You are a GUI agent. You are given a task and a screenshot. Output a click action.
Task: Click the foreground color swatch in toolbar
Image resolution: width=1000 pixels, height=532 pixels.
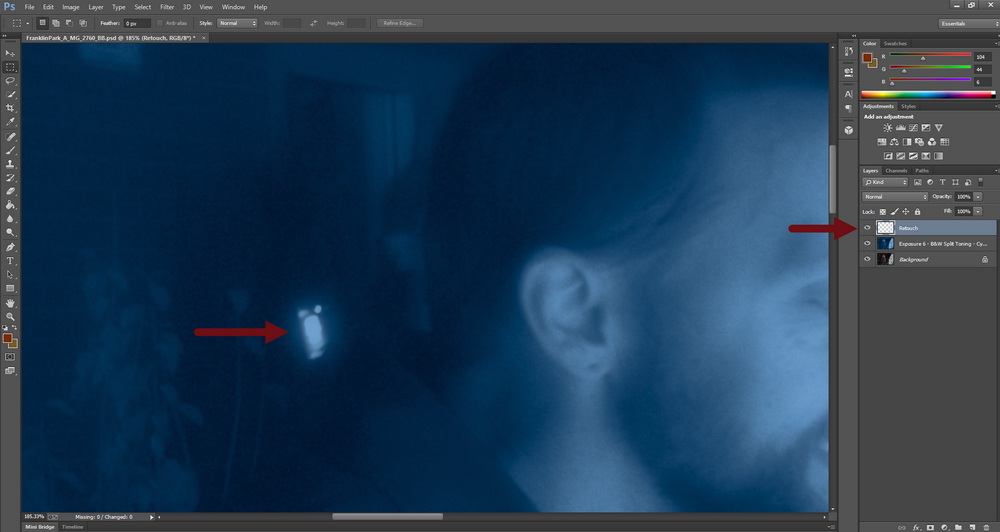8,339
